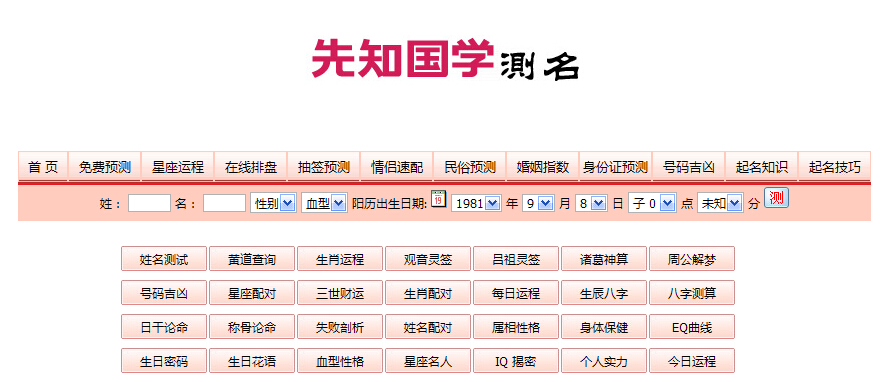890x382 pixels.
Task: Open the 子 0 hour dropdown
Action: point(652,203)
